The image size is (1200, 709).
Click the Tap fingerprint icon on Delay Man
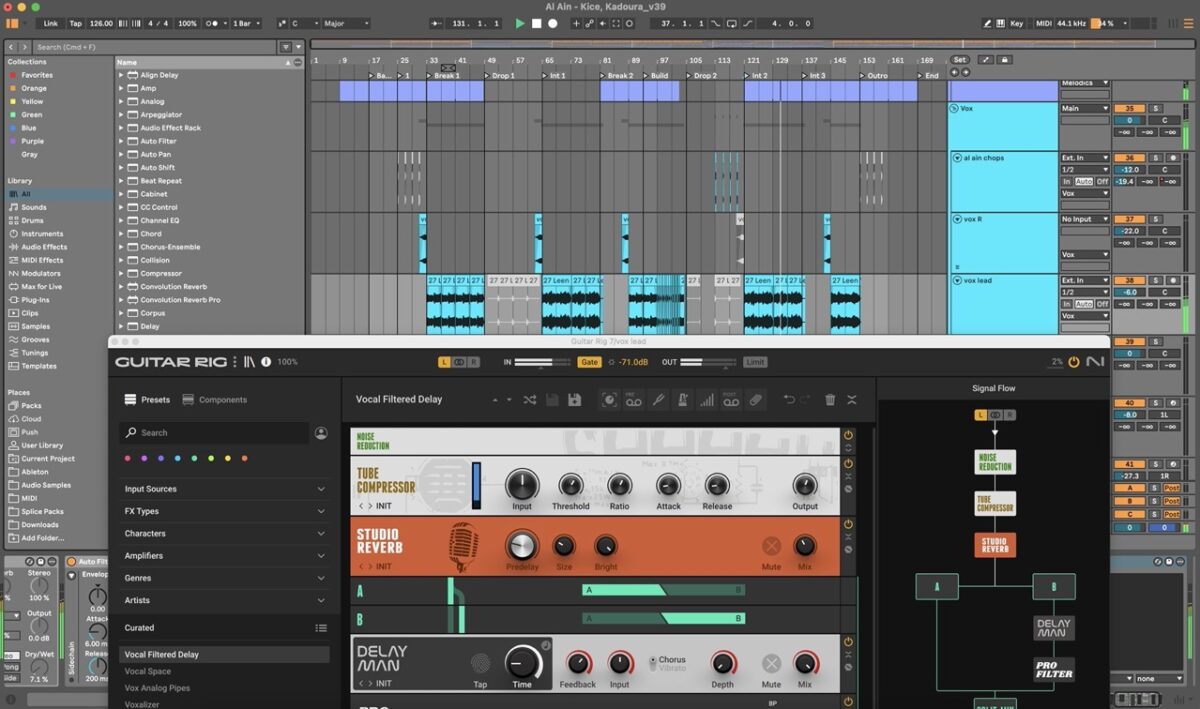(481, 662)
